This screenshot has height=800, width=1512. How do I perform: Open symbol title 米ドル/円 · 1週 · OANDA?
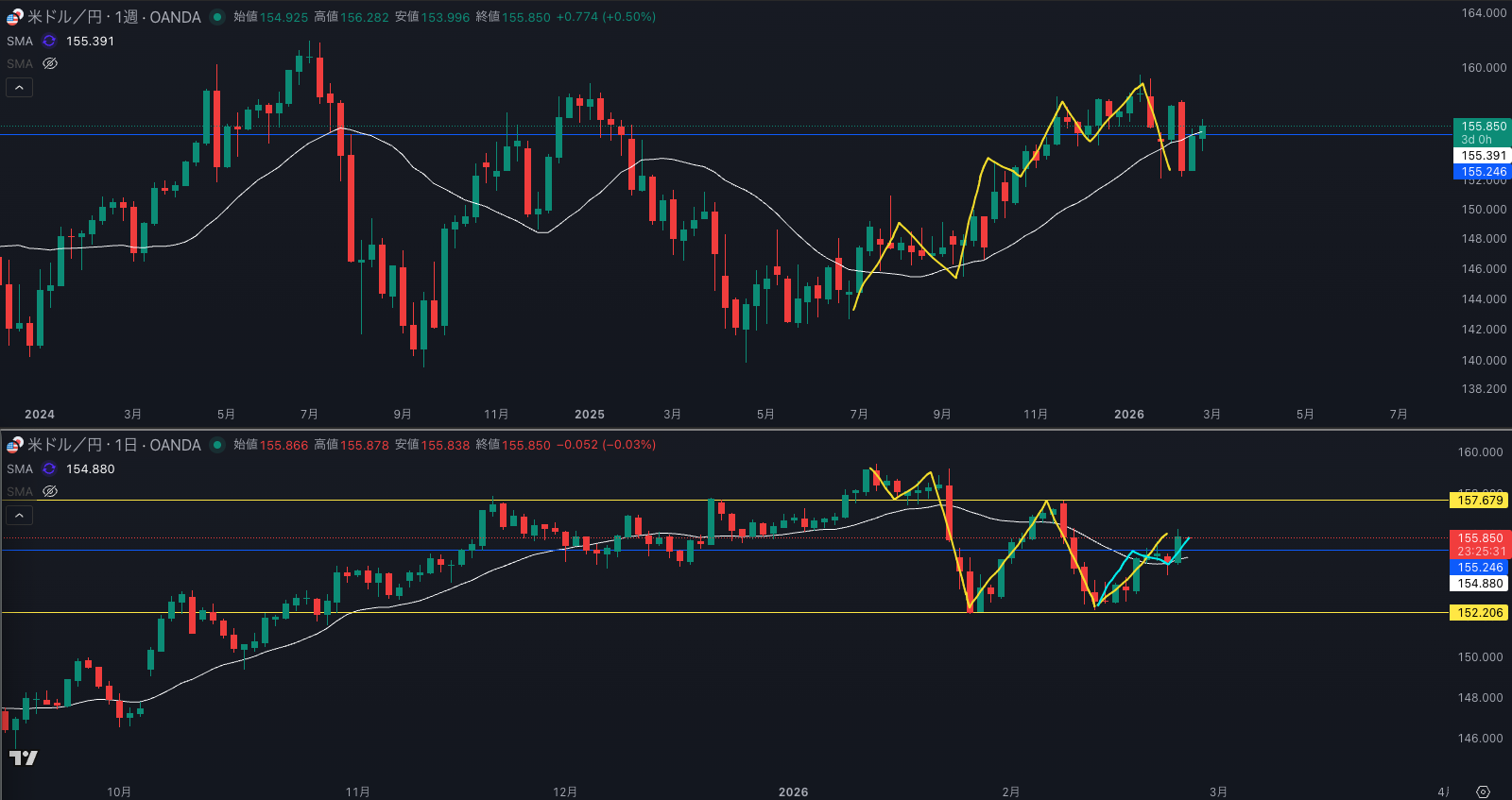113,17
